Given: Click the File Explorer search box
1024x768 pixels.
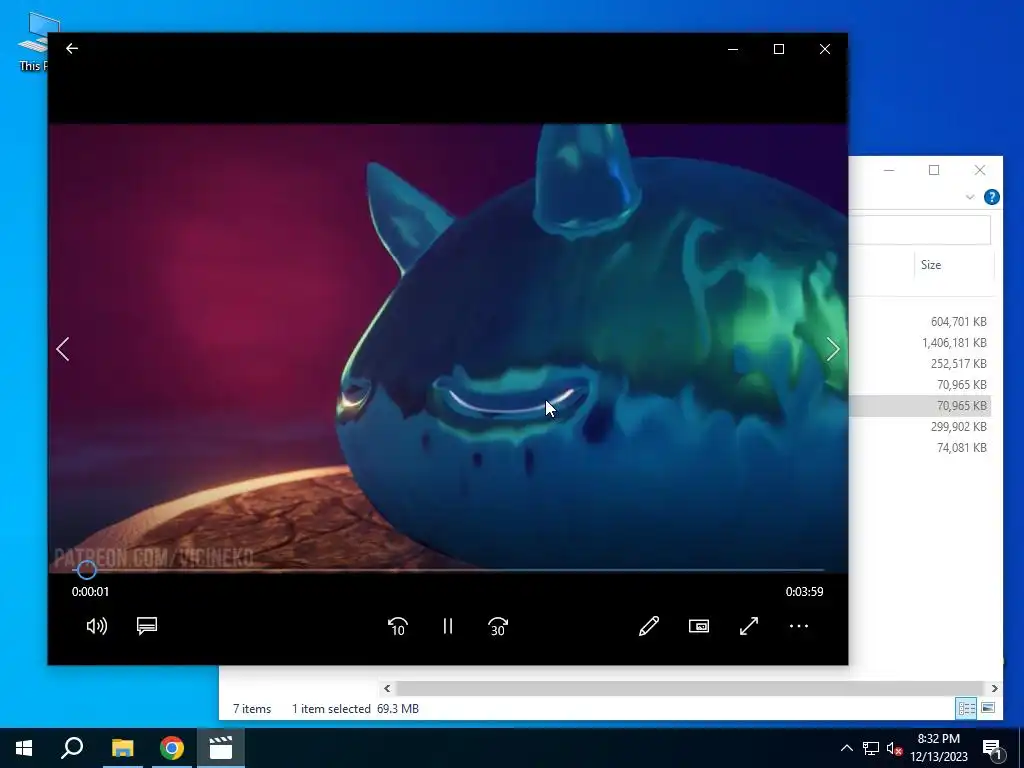Looking at the screenshot, I should point(920,230).
